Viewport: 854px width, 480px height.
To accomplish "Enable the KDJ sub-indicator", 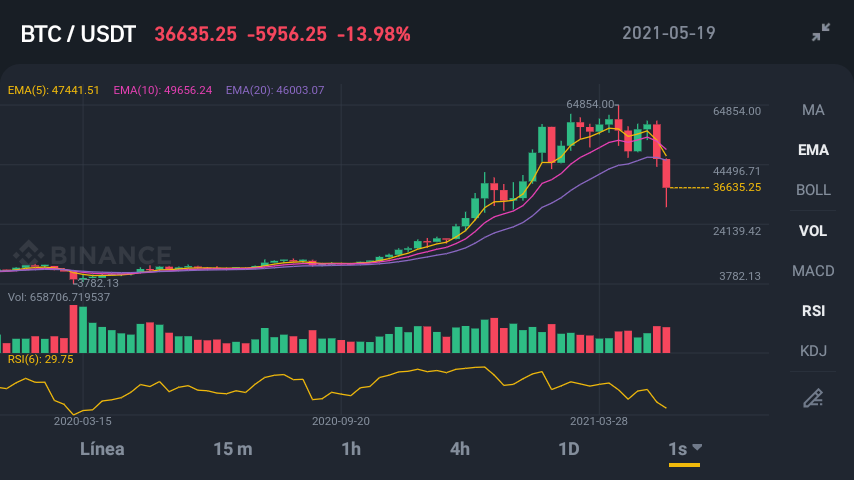I will click(x=813, y=351).
